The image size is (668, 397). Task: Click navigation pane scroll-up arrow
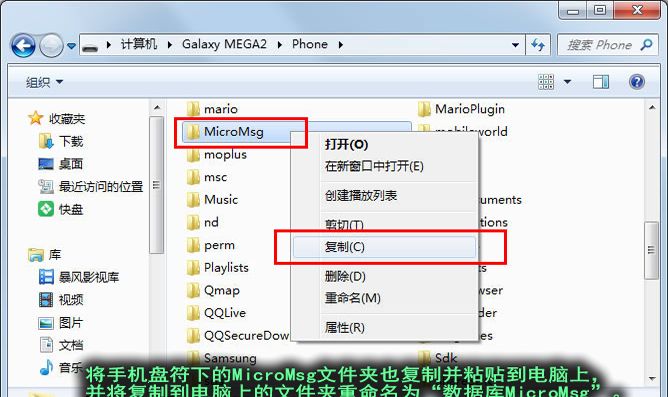(x=156, y=108)
